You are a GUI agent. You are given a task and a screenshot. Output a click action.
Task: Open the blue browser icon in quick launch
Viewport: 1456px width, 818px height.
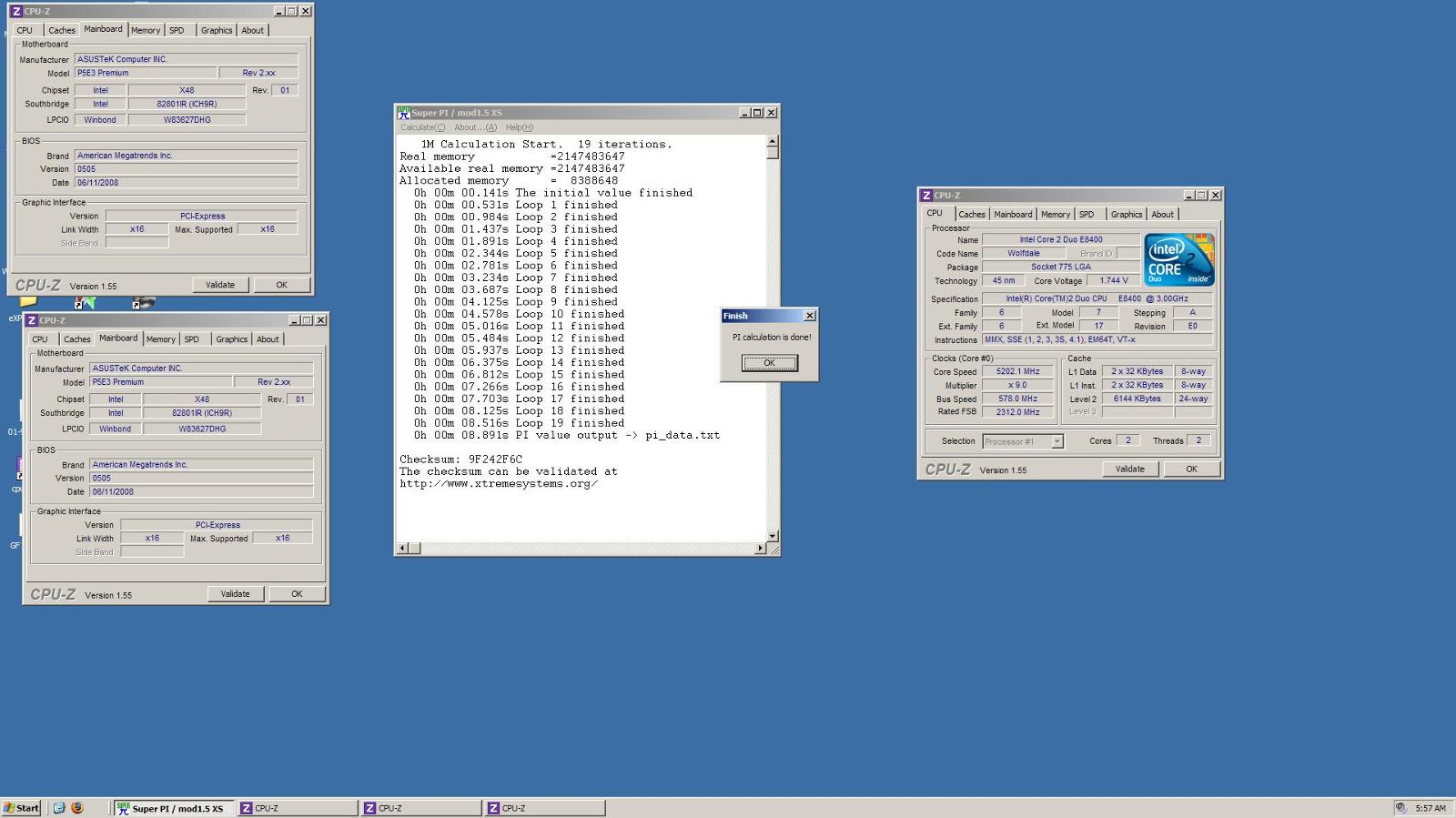[x=59, y=808]
